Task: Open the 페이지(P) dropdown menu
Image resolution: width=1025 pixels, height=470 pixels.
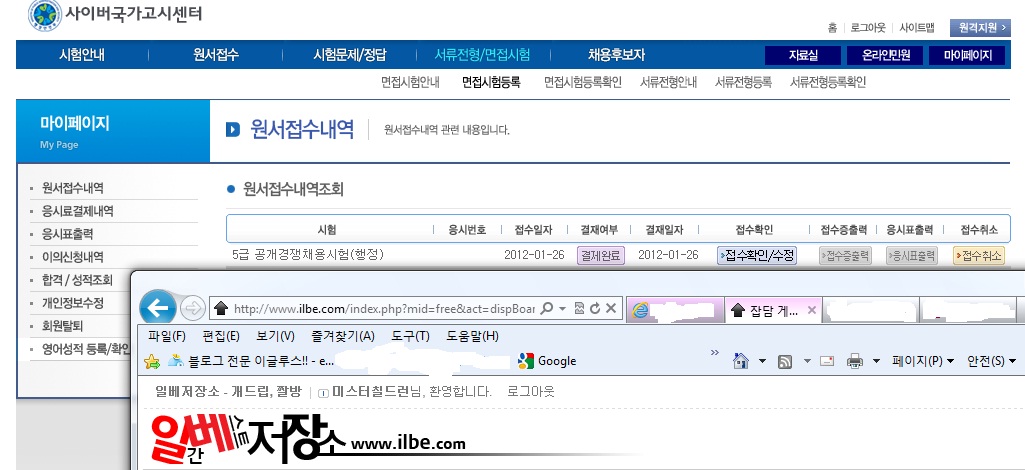Action: point(922,361)
